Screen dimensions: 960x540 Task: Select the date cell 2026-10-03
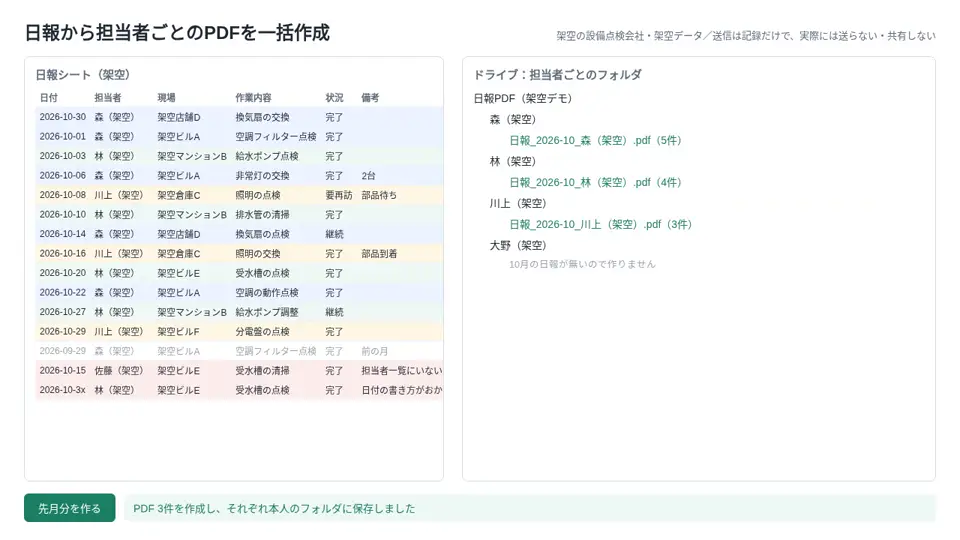(62, 156)
